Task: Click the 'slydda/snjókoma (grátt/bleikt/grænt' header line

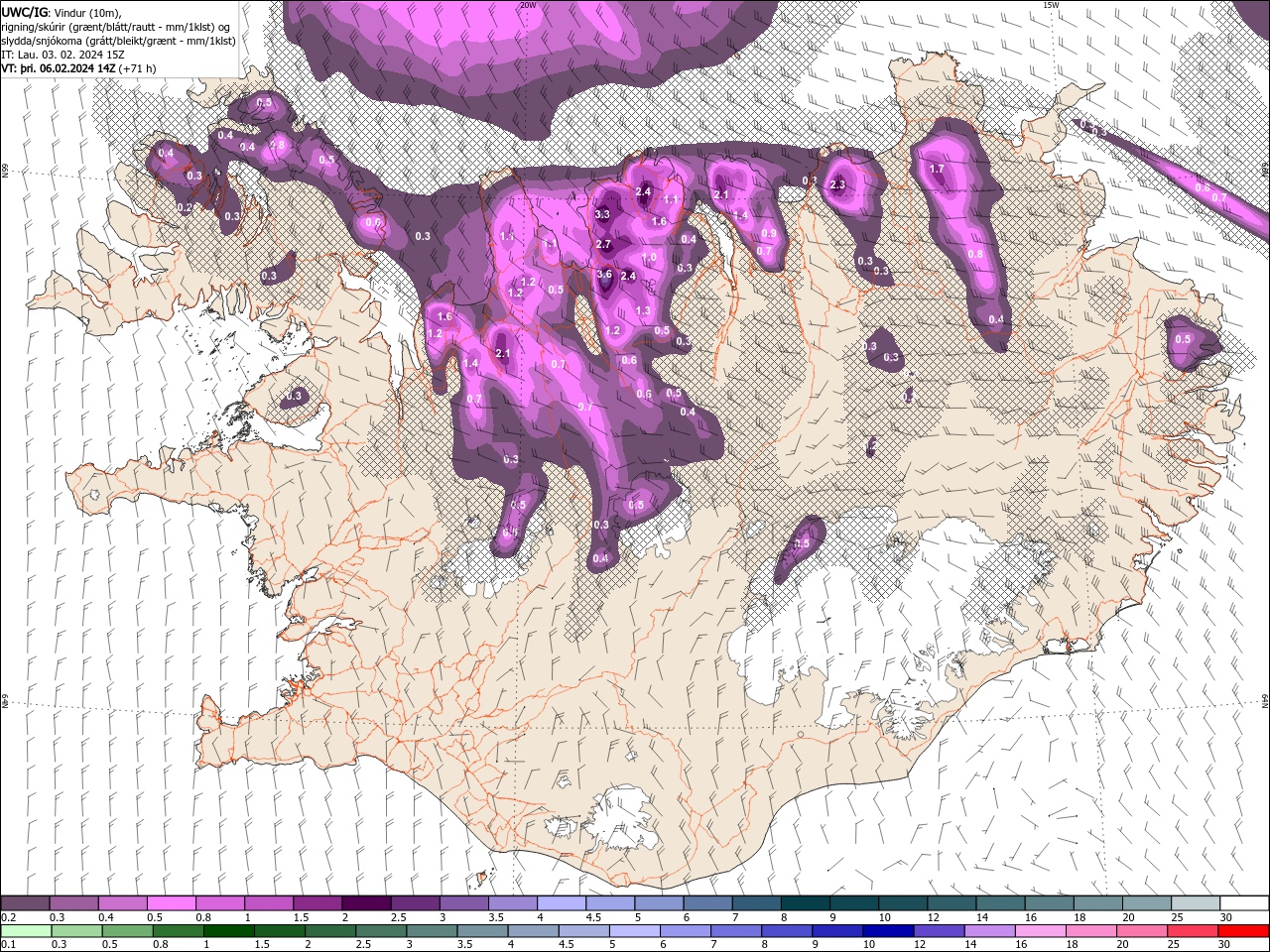Action: pyautogui.click(x=119, y=41)
